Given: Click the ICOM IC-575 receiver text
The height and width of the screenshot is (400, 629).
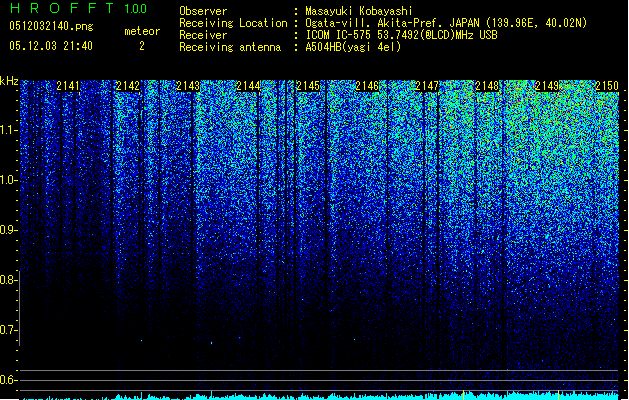Looking at the screenshot, I should (402, 35).
